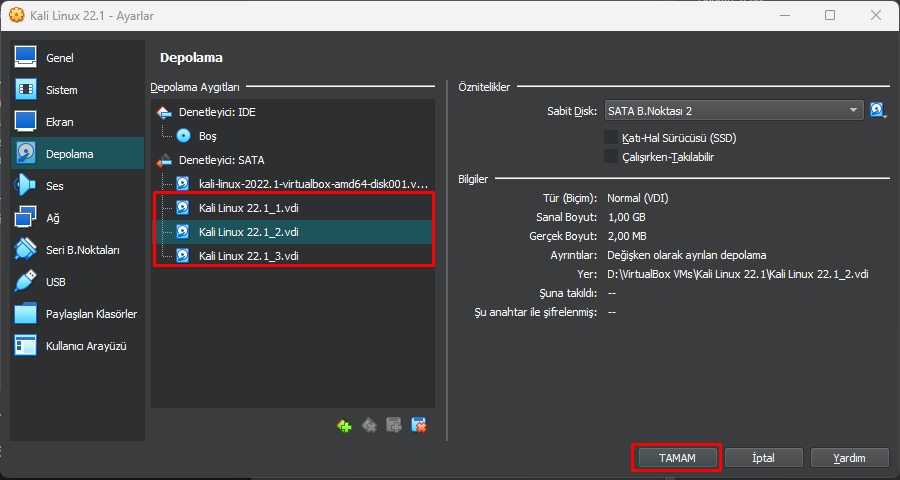900x480 pixels.
Task: Click the Sistem chip icon
Action: tap(25, 90)
